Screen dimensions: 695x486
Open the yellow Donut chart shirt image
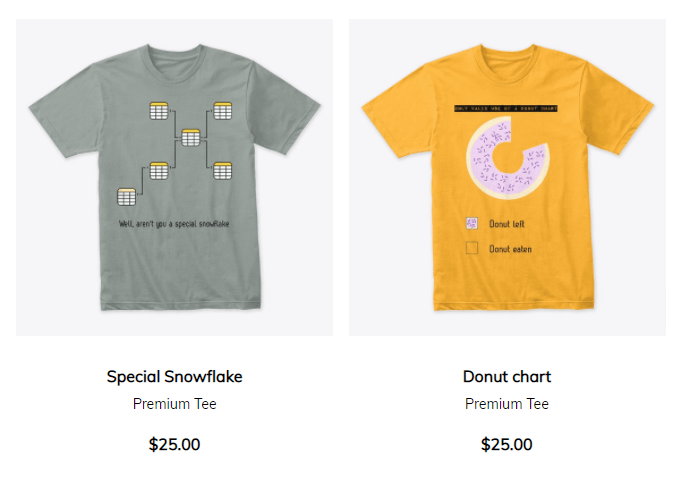point(507,177)
